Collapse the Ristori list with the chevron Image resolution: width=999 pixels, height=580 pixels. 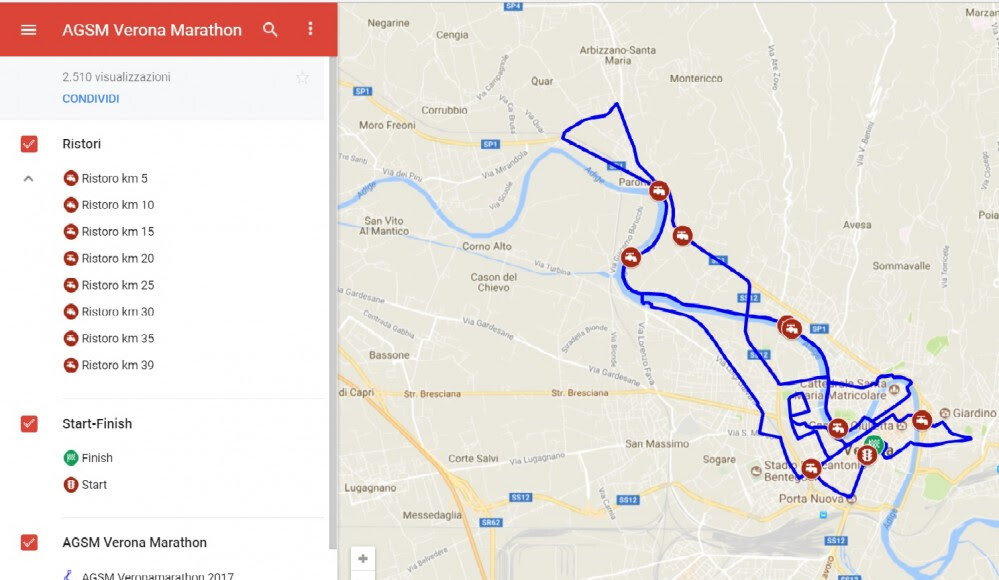[x=29, y=179]
